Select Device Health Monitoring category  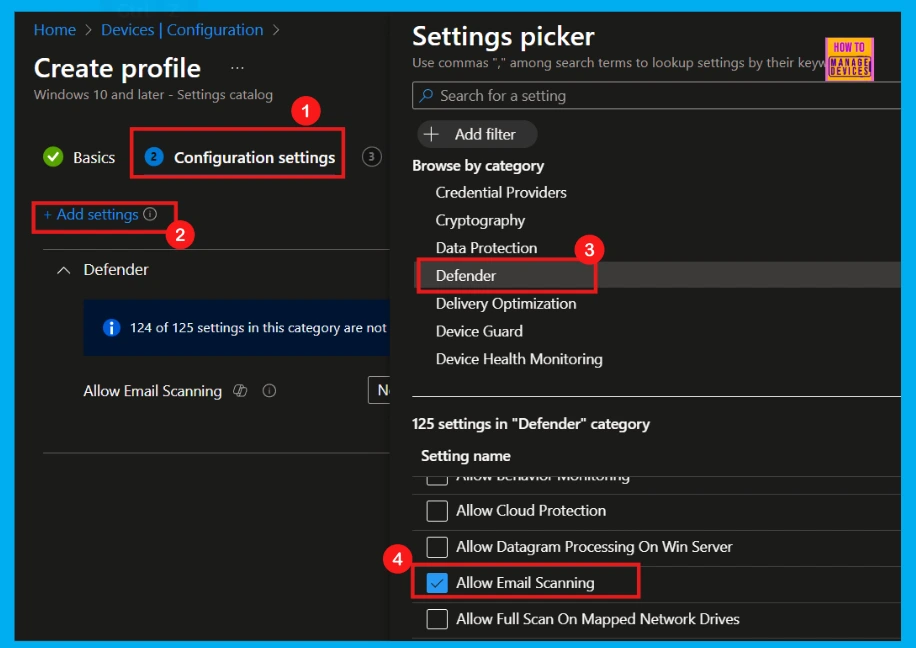(x=519, y=359)
